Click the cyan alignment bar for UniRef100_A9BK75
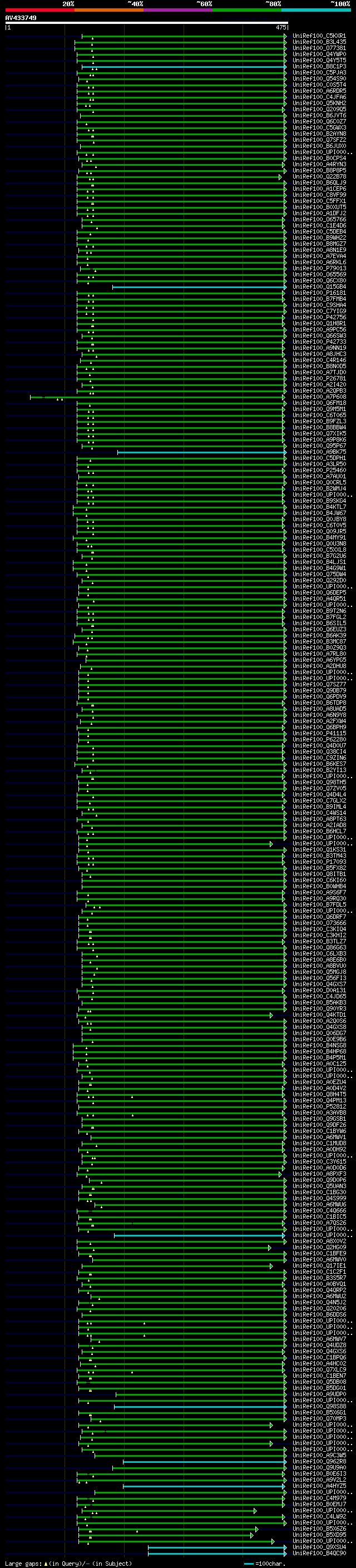The height and width of the screenshot is (1568, 356). (201, 452)
